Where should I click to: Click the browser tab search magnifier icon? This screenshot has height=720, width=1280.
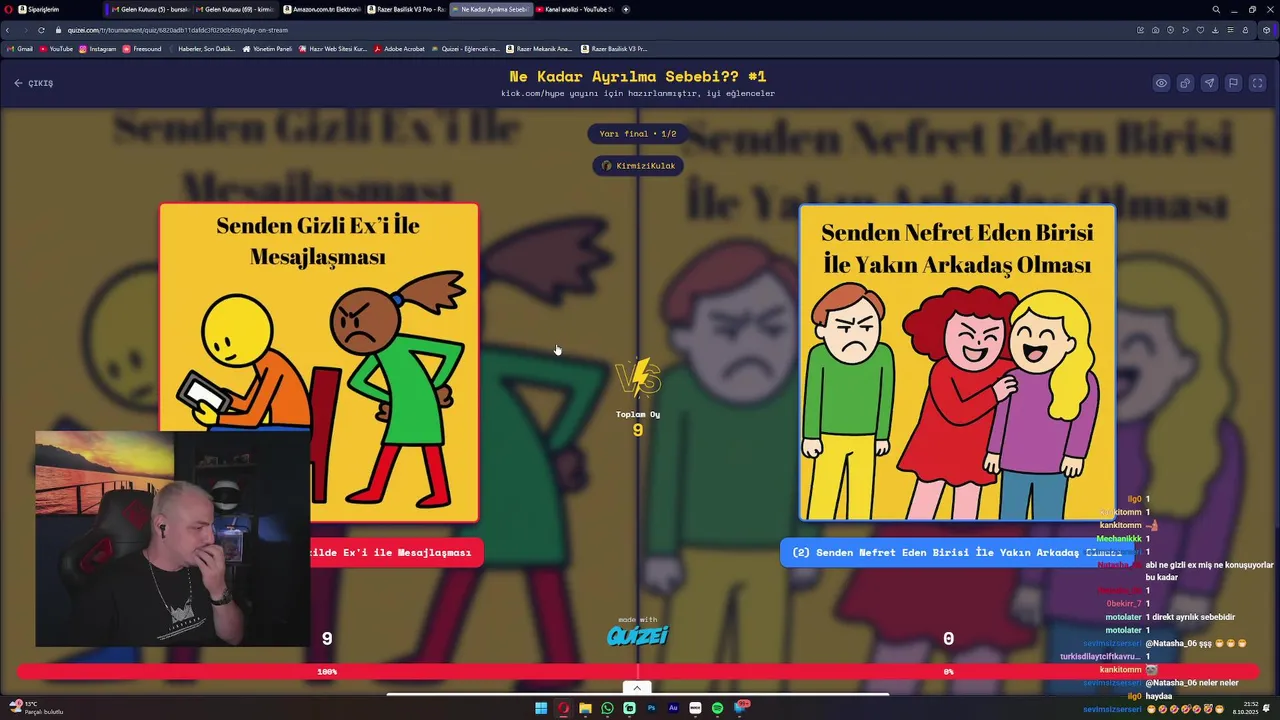[x=1216, y=9]
